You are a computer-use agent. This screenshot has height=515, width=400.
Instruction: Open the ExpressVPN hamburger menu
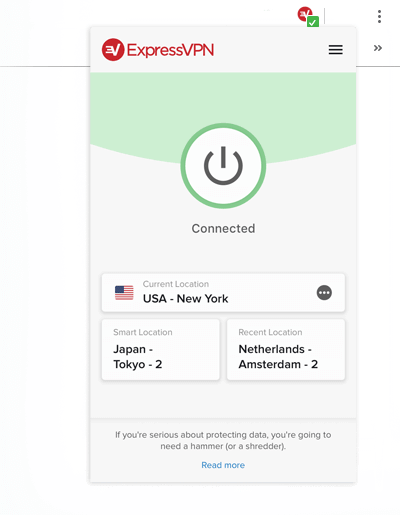(335, 50)
